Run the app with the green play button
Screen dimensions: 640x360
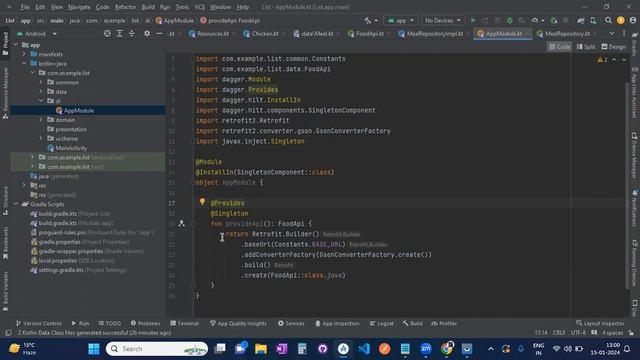473,20
